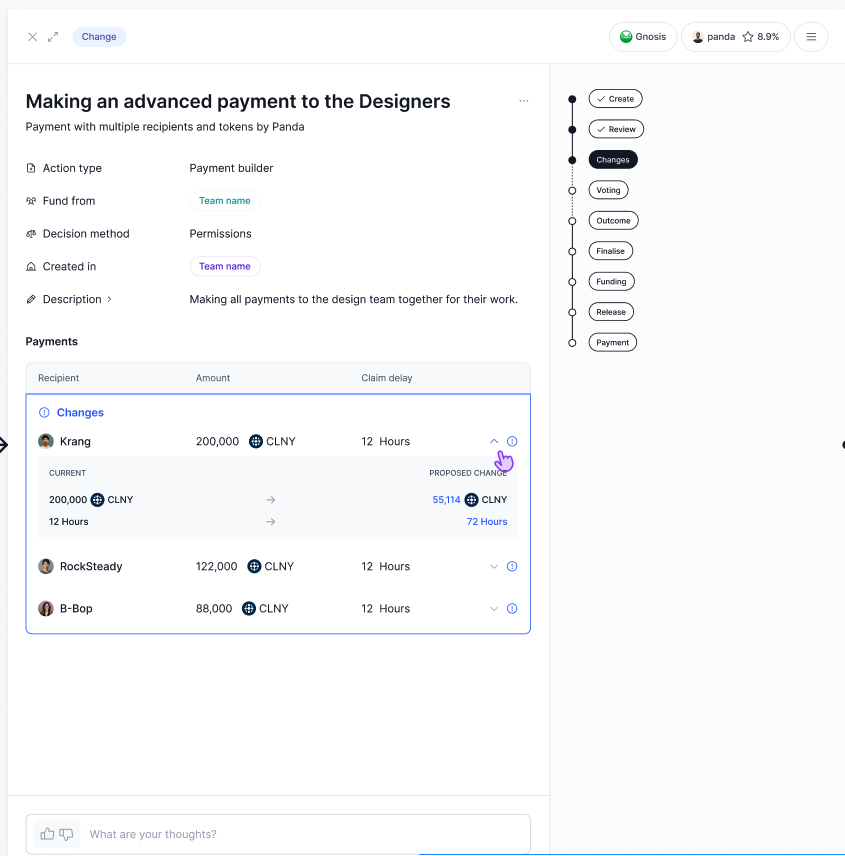Click the thumbs down icon in comment box
The width and height of the screenshot is (845, 856).
[67, 834]
